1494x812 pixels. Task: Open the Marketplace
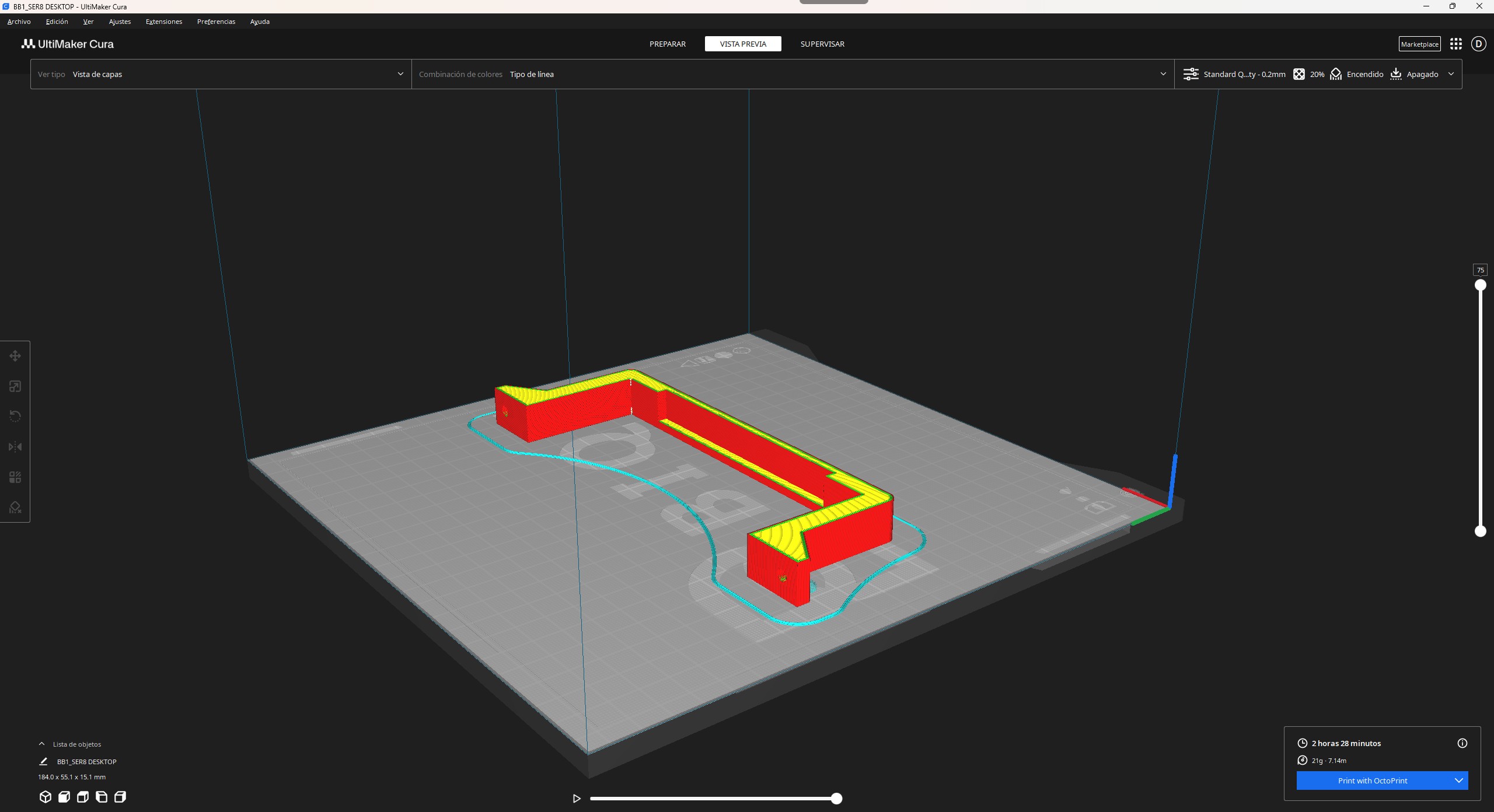tap(1419, 44)
